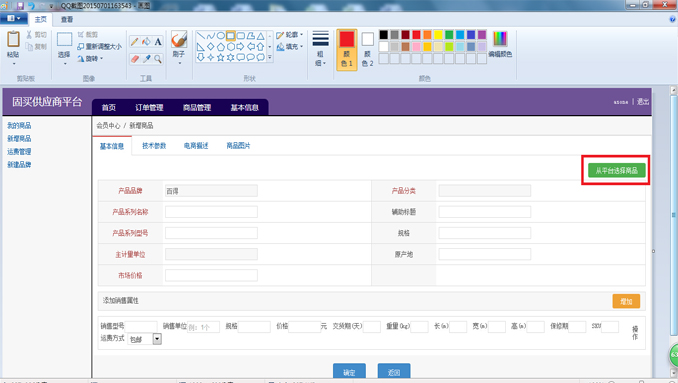The image size is (678, 383).
Task: Click the Save icon in title bar
Action: tap(20, 6)
